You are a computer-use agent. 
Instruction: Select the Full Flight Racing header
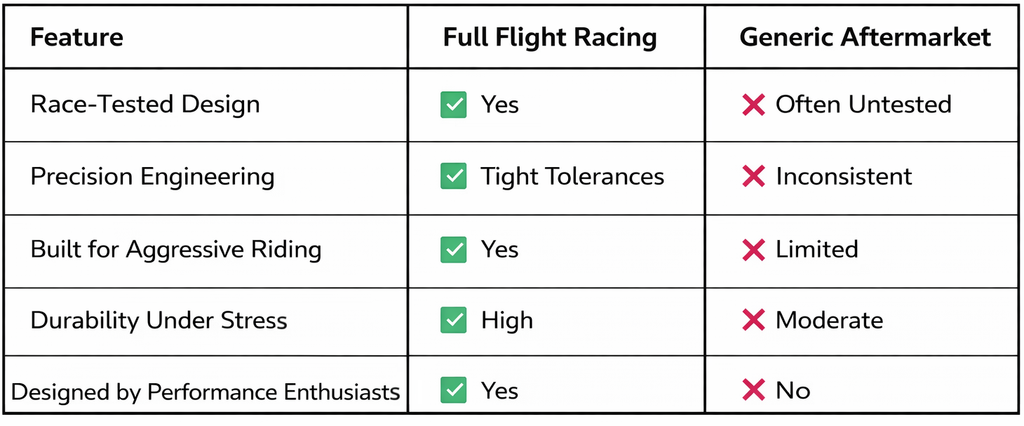[x=550, y=38]
